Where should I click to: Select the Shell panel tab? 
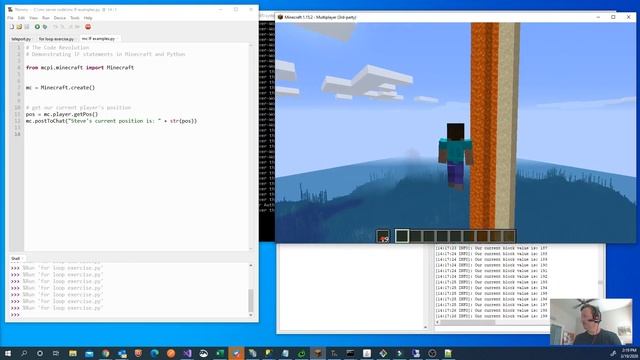point(16,258)
